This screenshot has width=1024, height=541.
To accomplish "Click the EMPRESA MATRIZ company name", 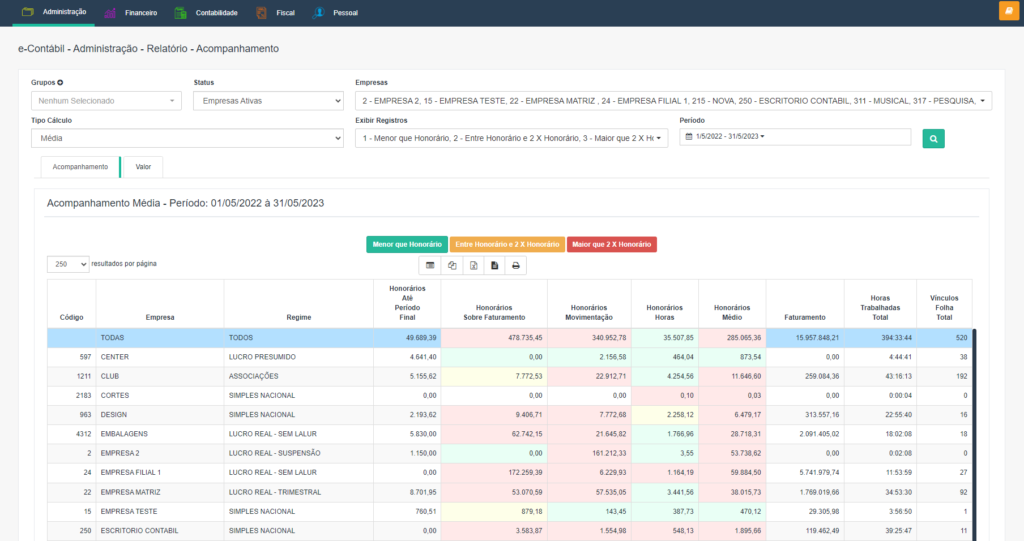I will [x=131, y=492].
